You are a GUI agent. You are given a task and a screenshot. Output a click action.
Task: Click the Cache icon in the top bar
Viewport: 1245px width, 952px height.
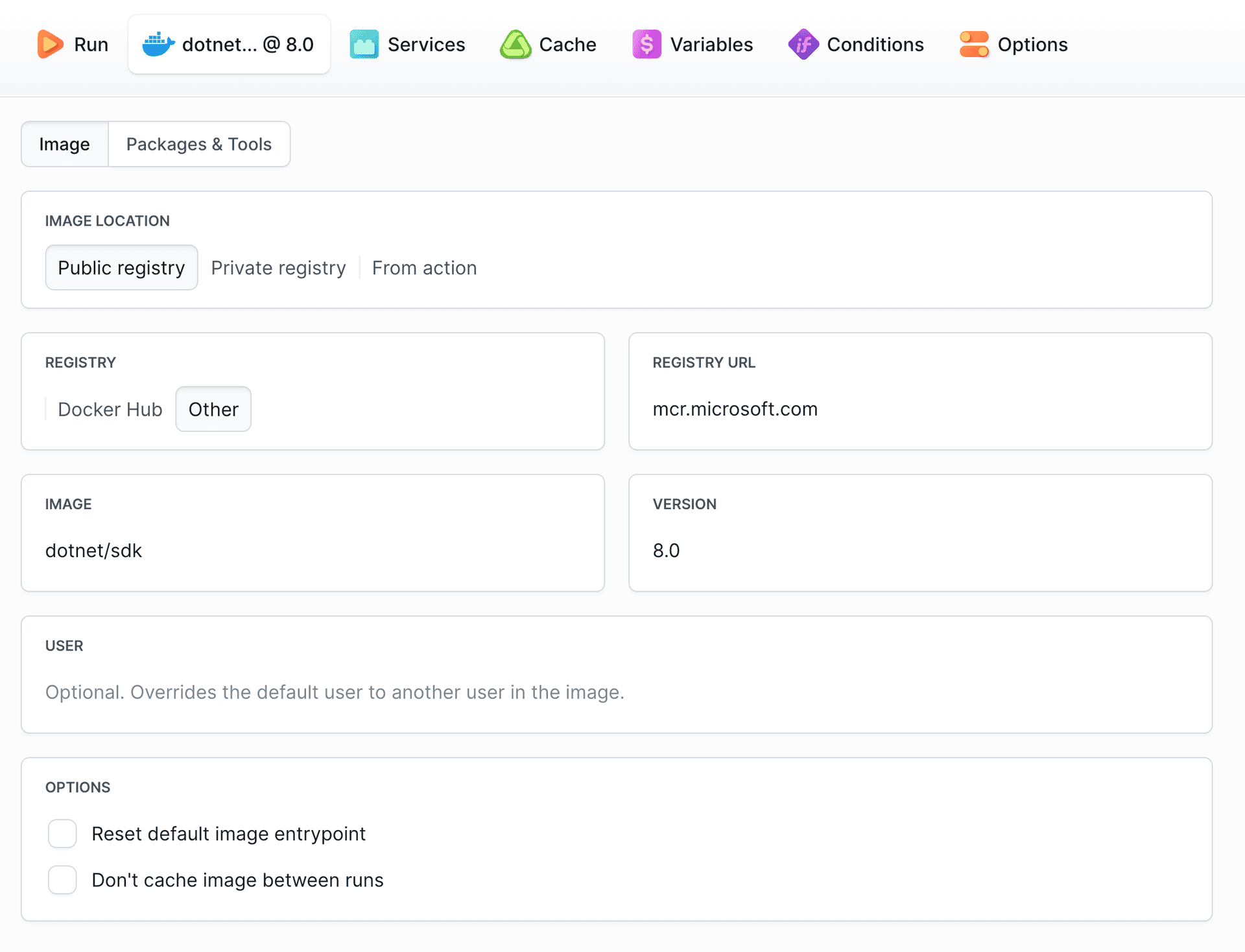(516, 44)
